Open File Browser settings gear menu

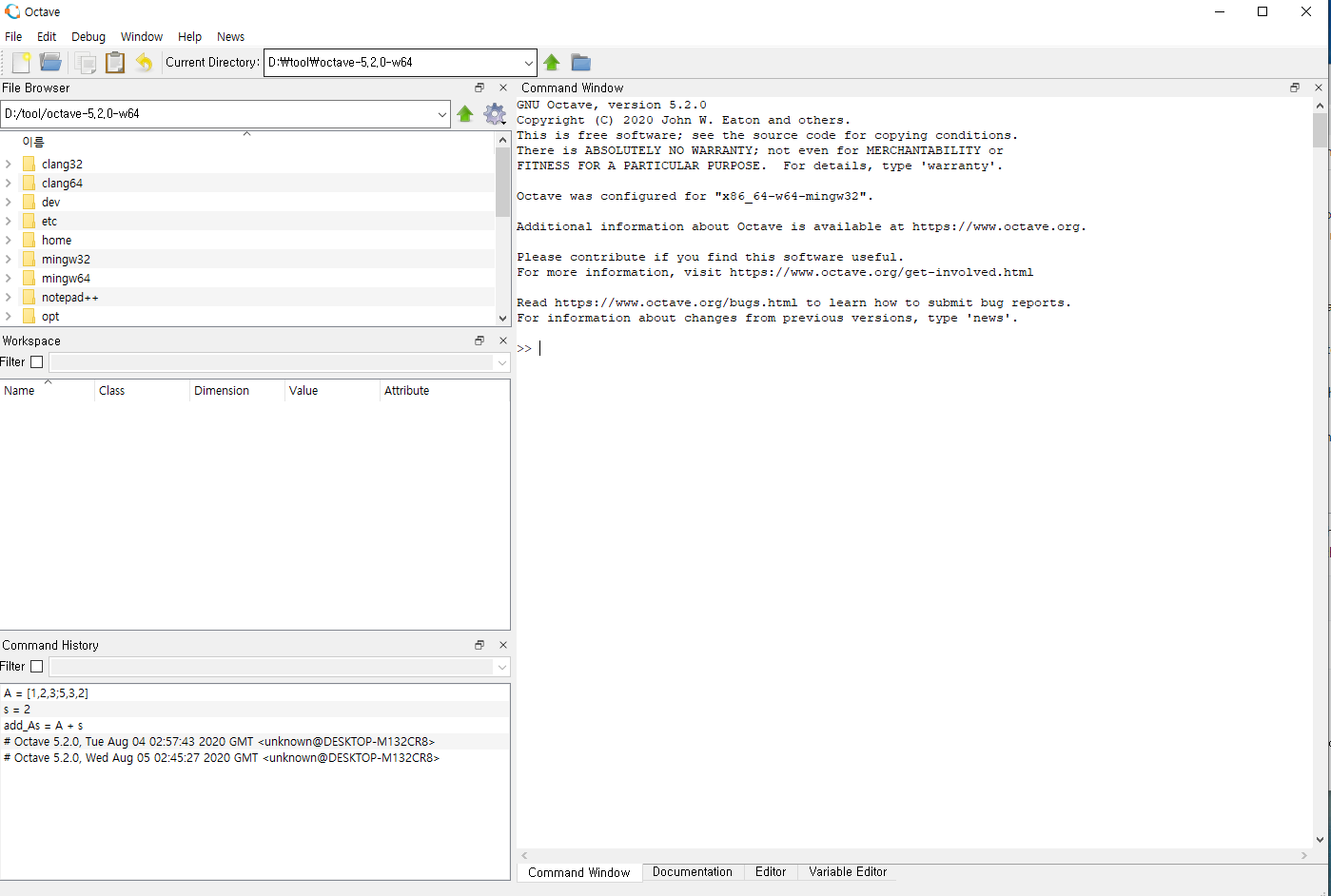[495, 114]
